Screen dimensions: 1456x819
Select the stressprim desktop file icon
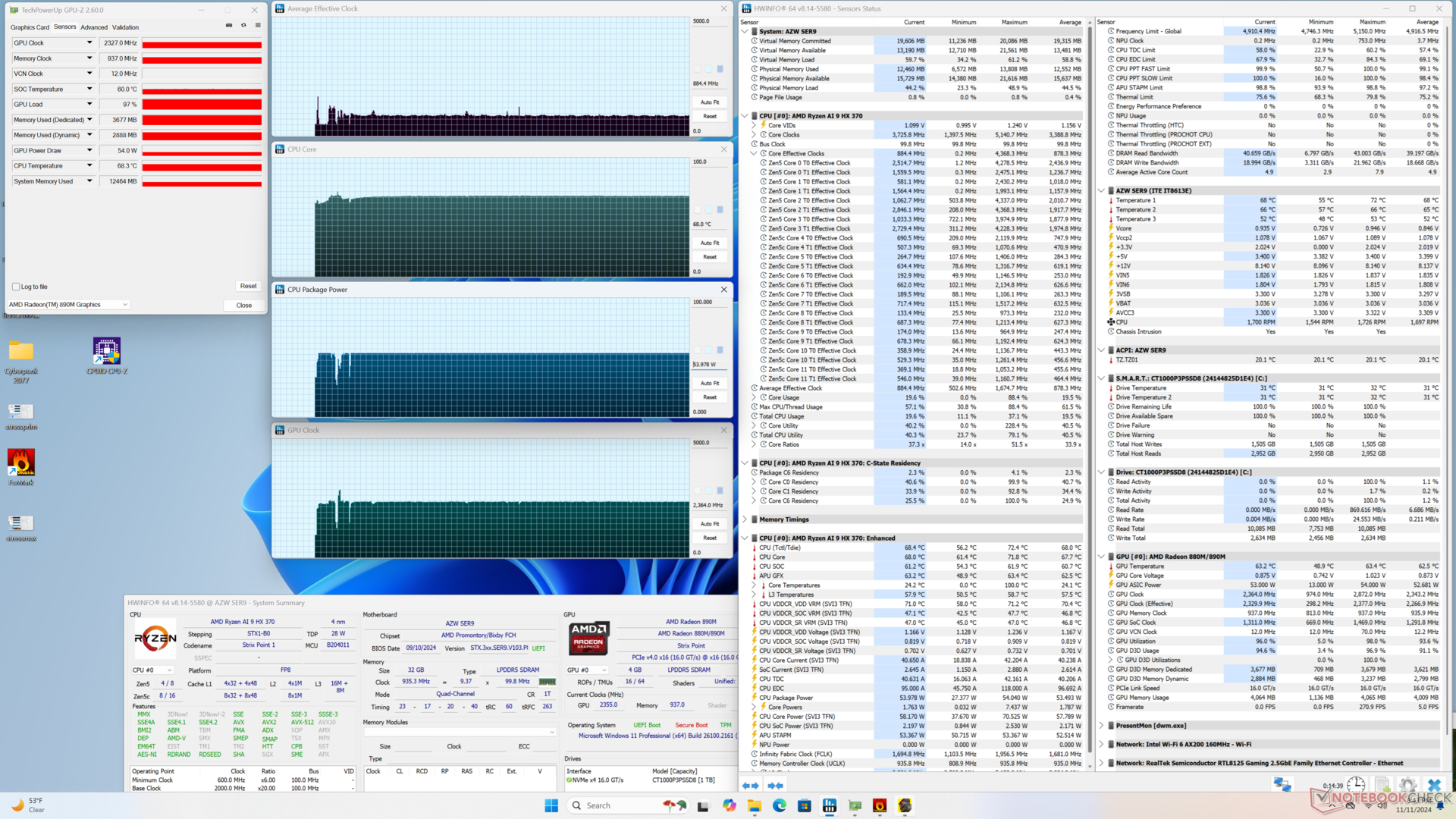click(x=21, y=416)
